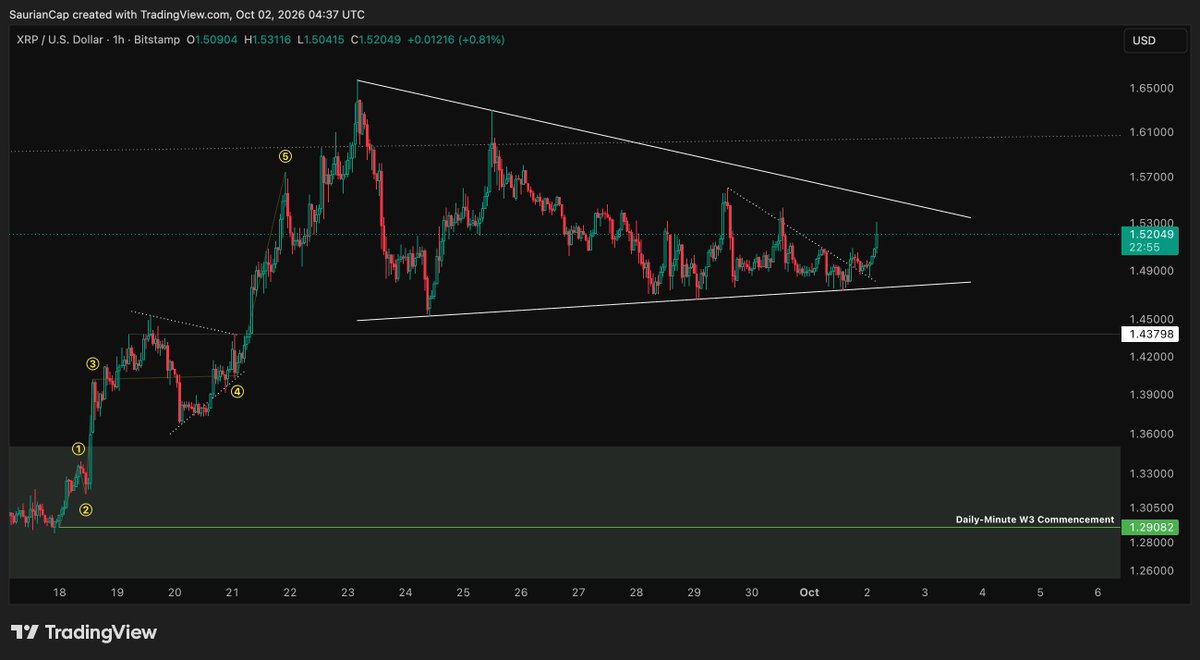Screen dimensions: 1200x660
Task: Click the current price tag 1.52049 on the price axis
Action: [x=1149, y=240]
